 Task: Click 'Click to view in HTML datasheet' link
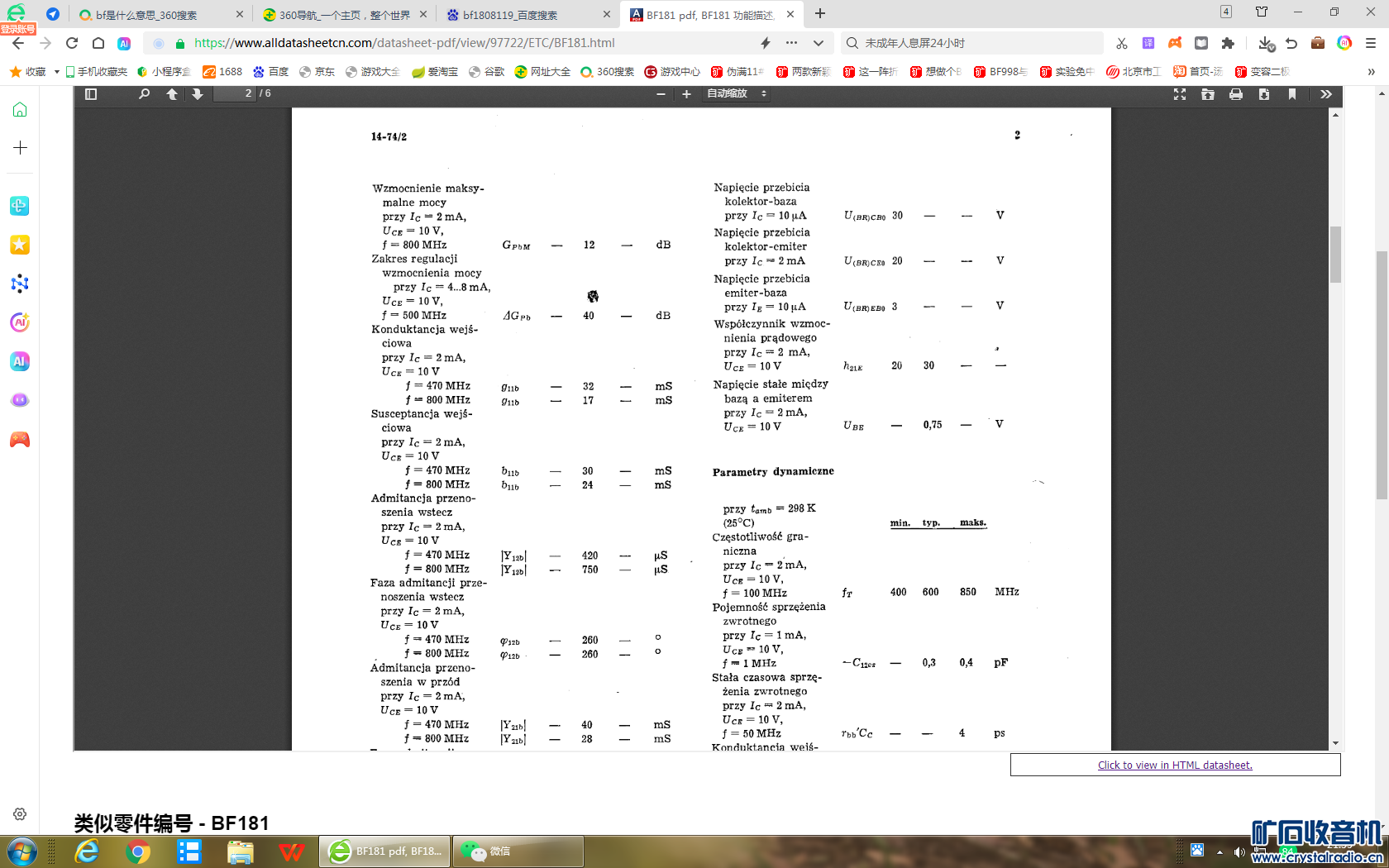click(1175, 765)
